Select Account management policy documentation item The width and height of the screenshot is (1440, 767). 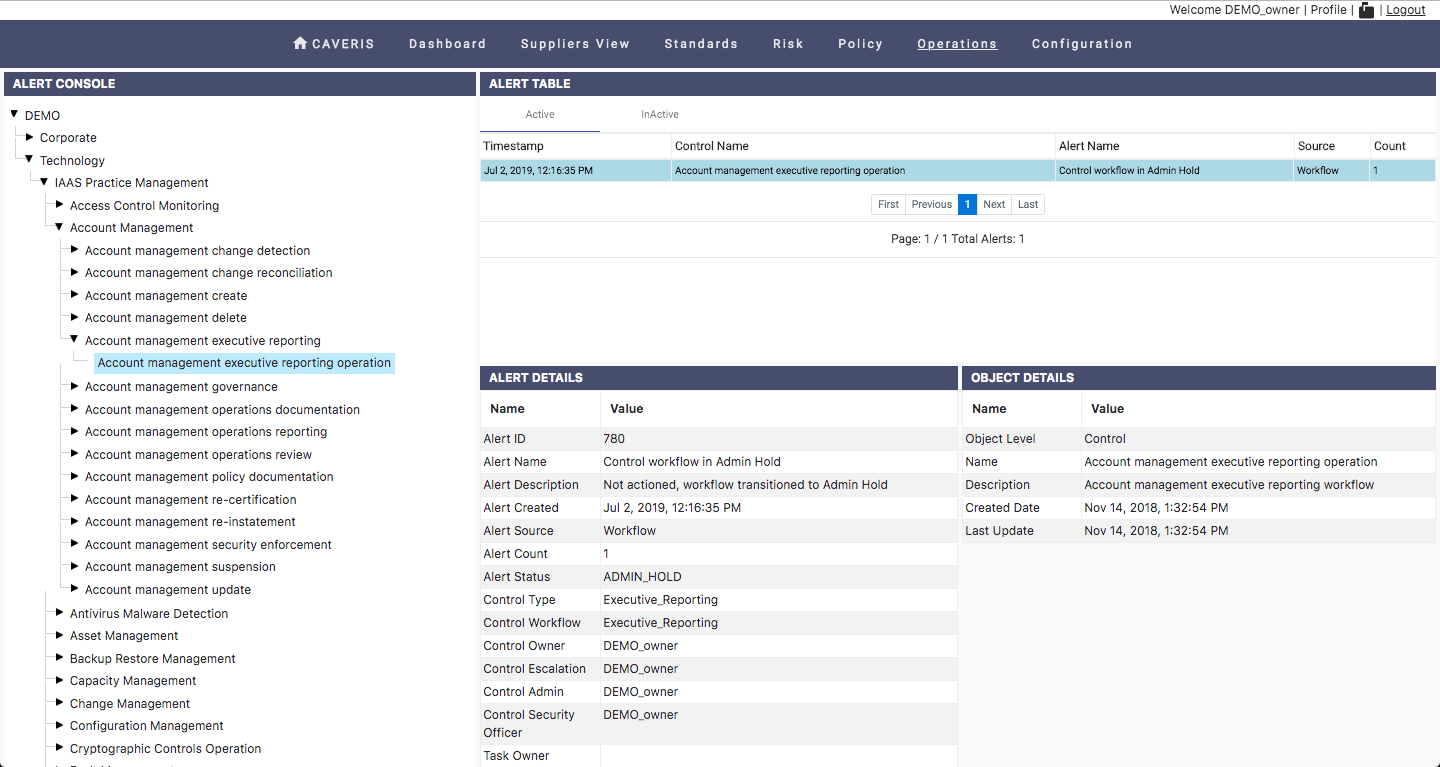209,477
